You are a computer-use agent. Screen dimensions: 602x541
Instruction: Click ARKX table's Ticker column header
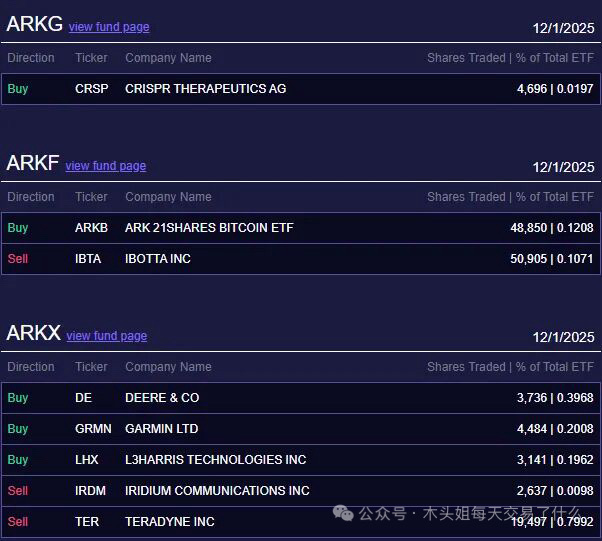click(x=91, y=367)
